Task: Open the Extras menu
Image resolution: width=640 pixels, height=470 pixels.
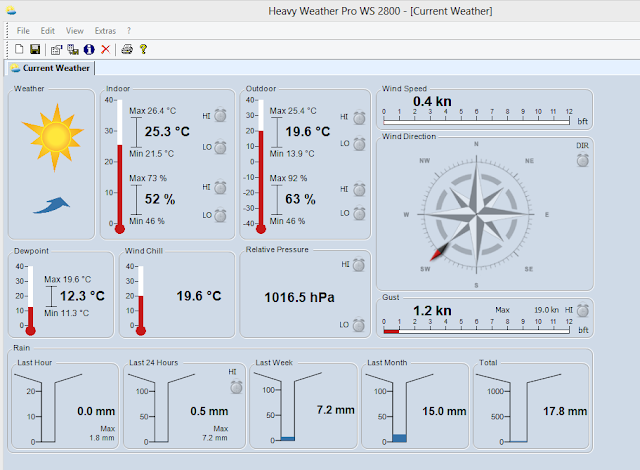Action: tap(105, 31)
